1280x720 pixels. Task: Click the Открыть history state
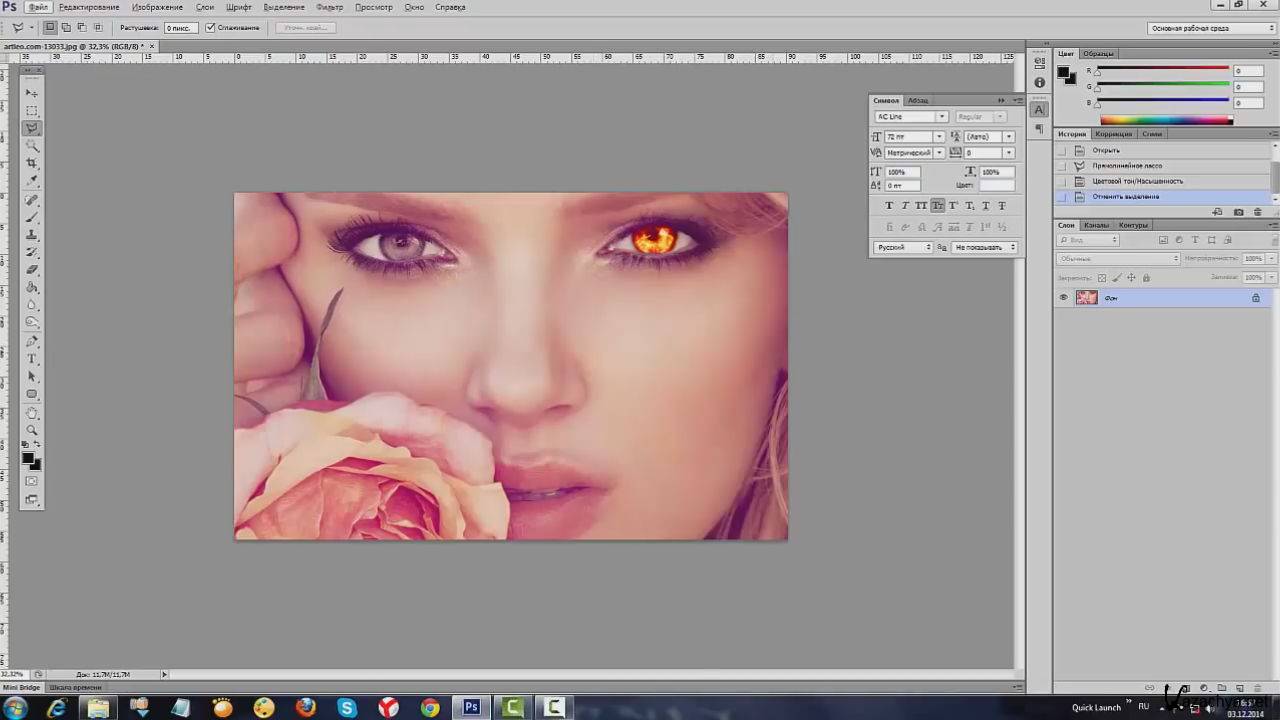1106,150
